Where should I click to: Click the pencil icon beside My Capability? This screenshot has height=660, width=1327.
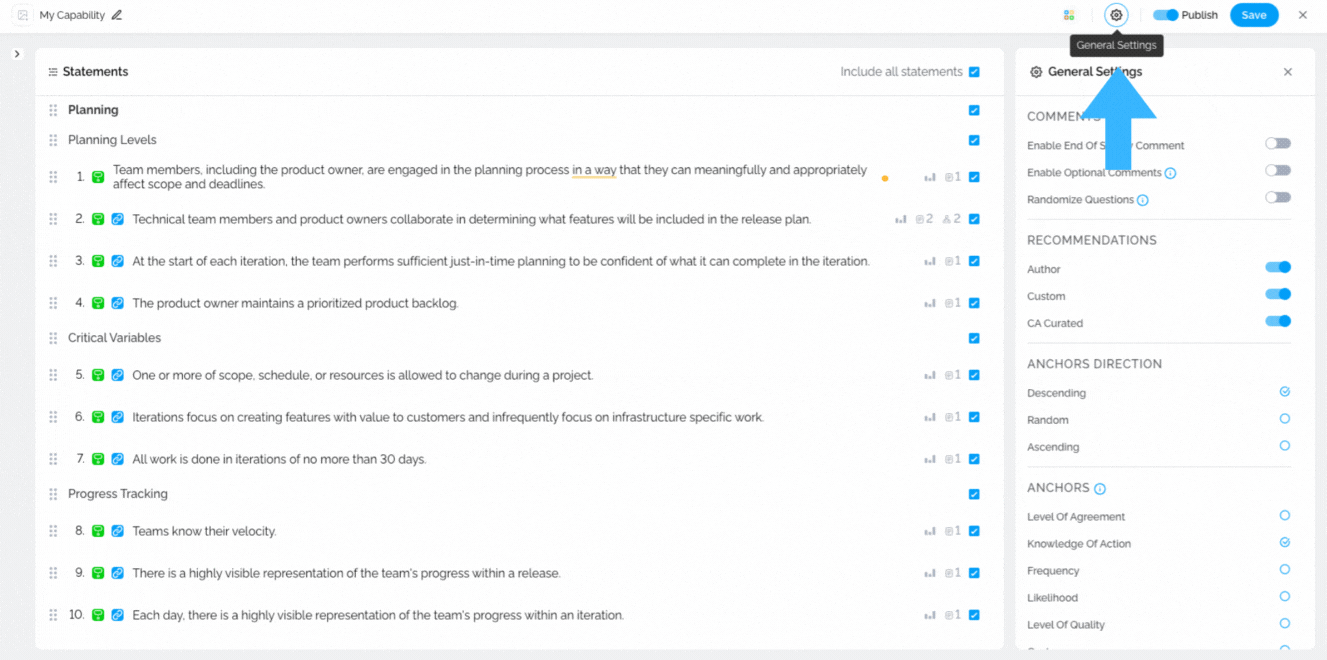pos(117,15)
